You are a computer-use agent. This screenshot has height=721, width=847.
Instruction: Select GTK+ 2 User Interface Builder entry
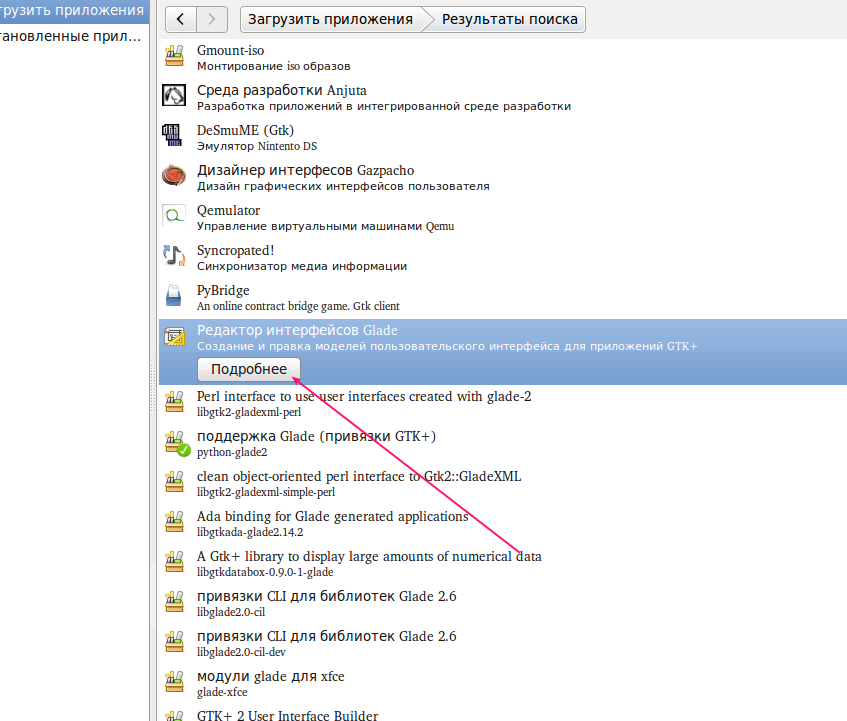287,715
